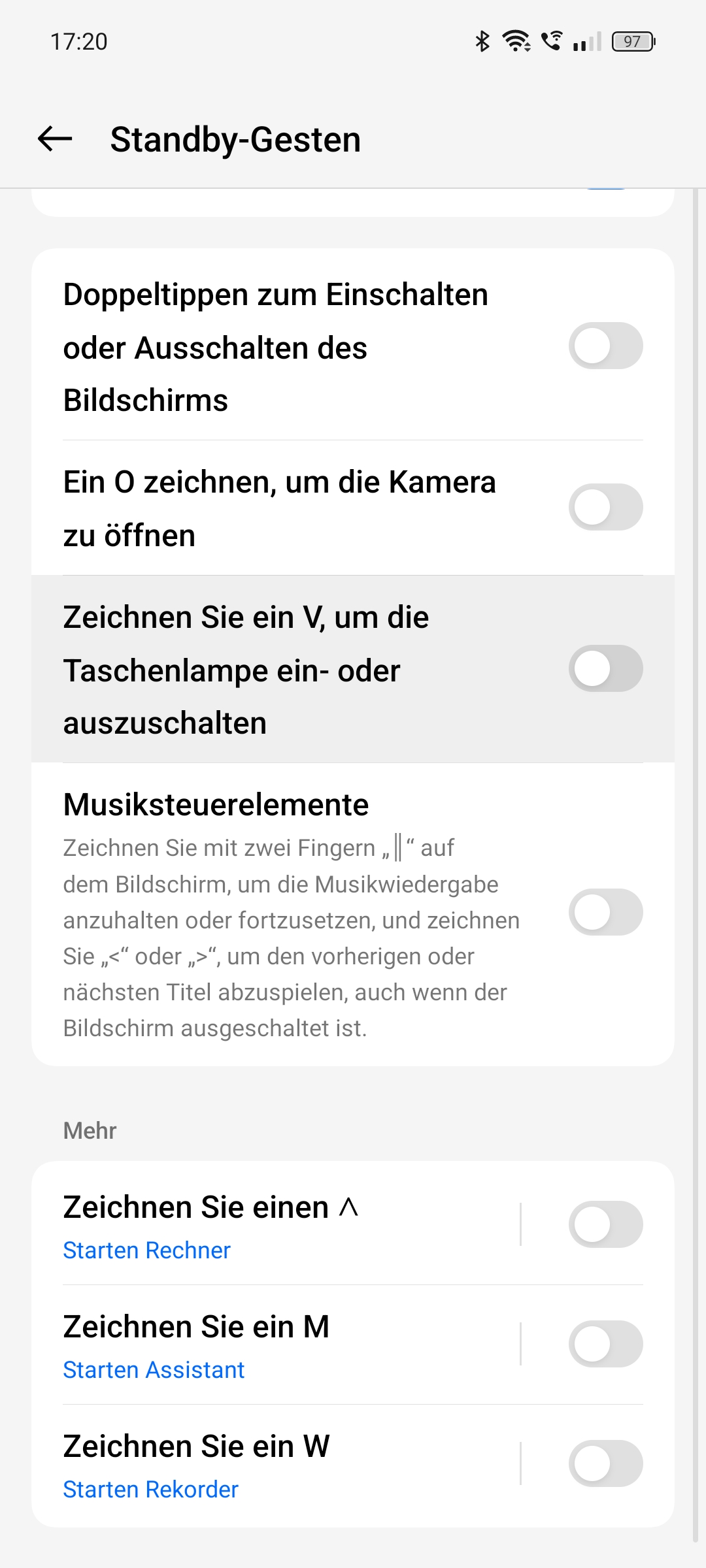Tap the Starten Rekorder link
706x1568 pixels.
coord(150,1490)
